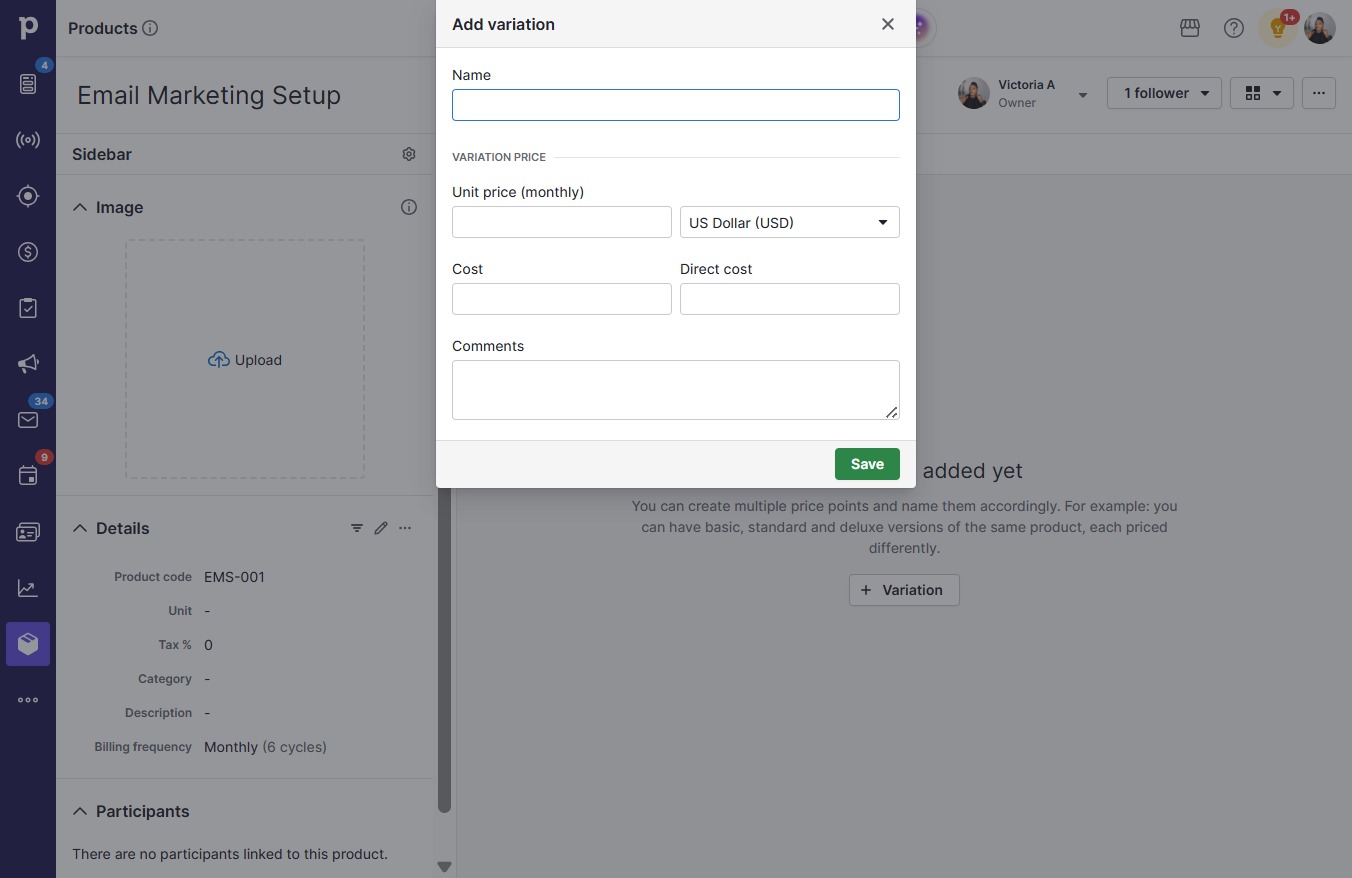Collapse the Details section
1352x878 pixels.
click(x=80, y=528)
